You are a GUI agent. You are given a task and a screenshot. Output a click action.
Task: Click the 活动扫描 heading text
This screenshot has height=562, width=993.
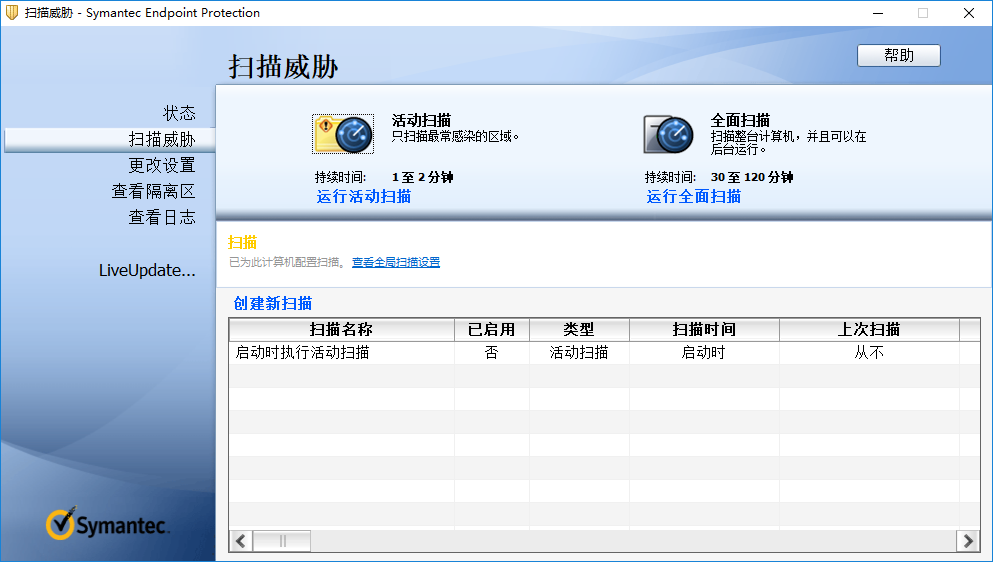coord(421,120)
